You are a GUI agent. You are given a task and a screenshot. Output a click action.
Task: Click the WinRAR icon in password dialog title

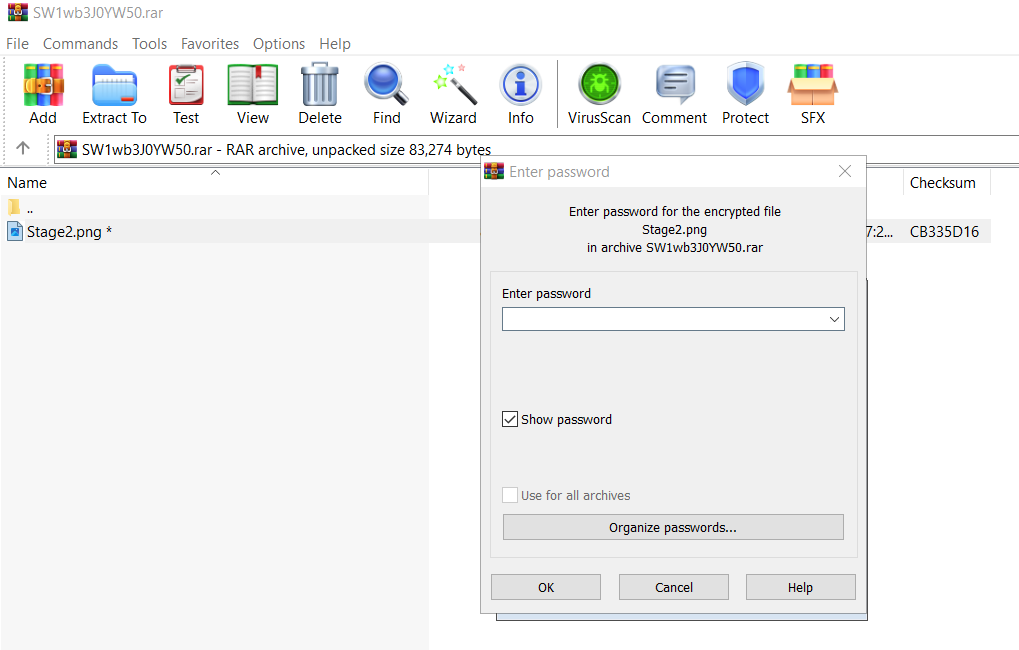tap(494, 171)
